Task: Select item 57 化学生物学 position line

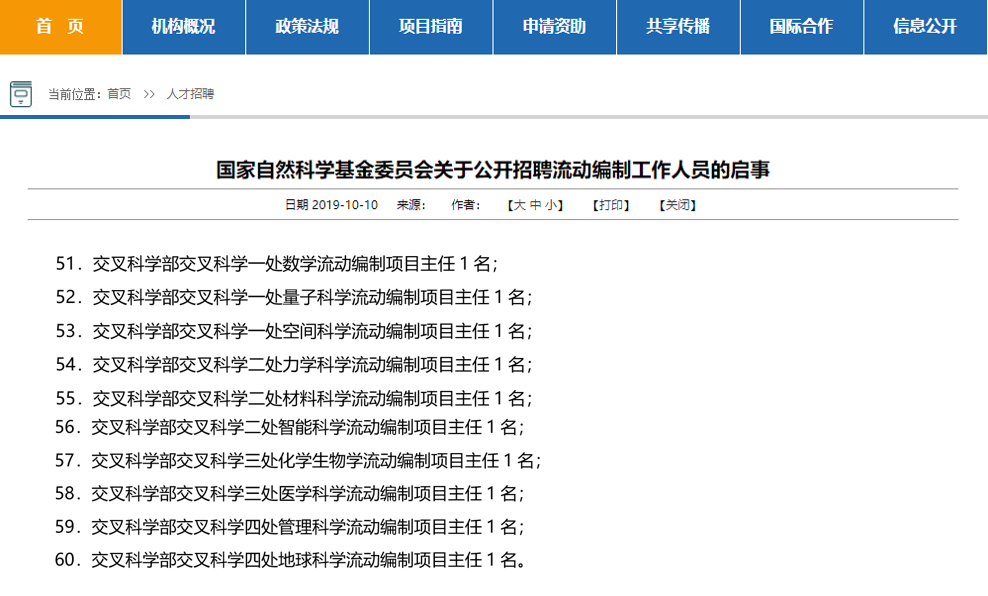Action: [298, 461]
